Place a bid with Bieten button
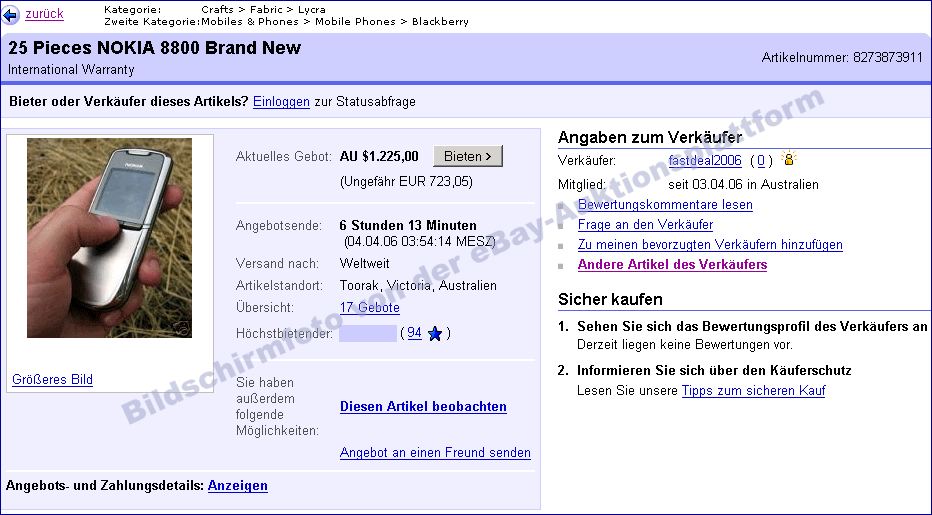Image resolution: width=932 pixels, height=515 pixels. tap(468, 156)
